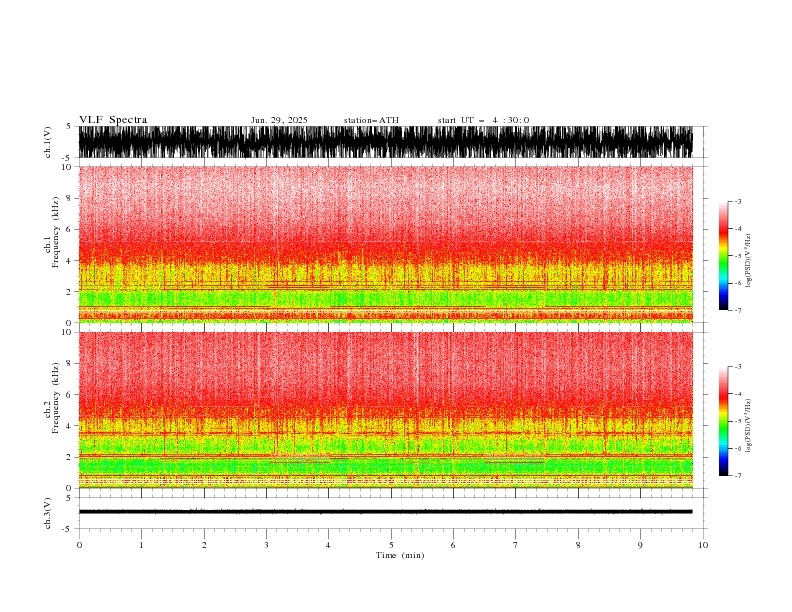The width and height of the screenshot is (792, 612).
Task: Click time axis tick label 1
Action: click(141, 545)
